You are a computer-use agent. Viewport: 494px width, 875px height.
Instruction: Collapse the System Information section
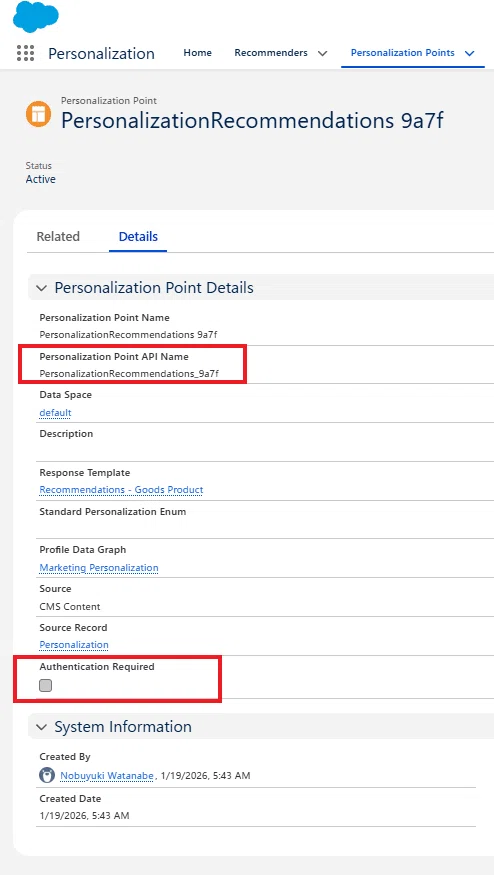click(x=41, y=727)
